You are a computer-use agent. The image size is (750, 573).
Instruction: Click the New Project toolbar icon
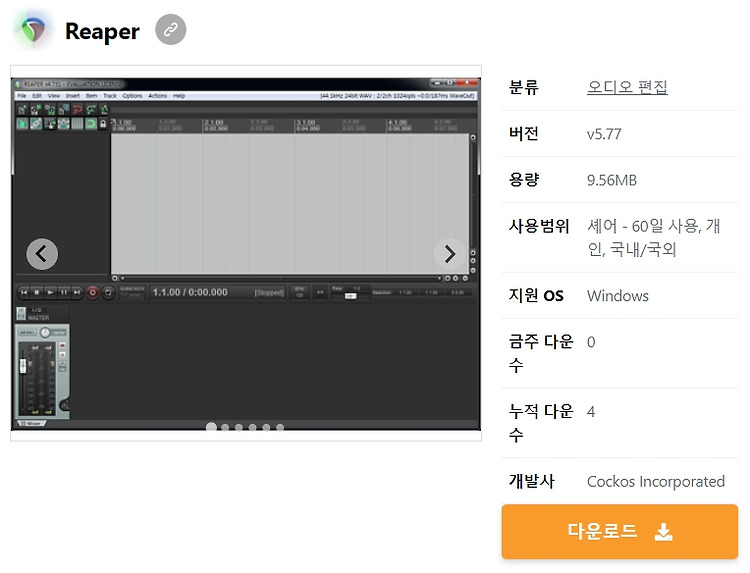pos(22,110)
